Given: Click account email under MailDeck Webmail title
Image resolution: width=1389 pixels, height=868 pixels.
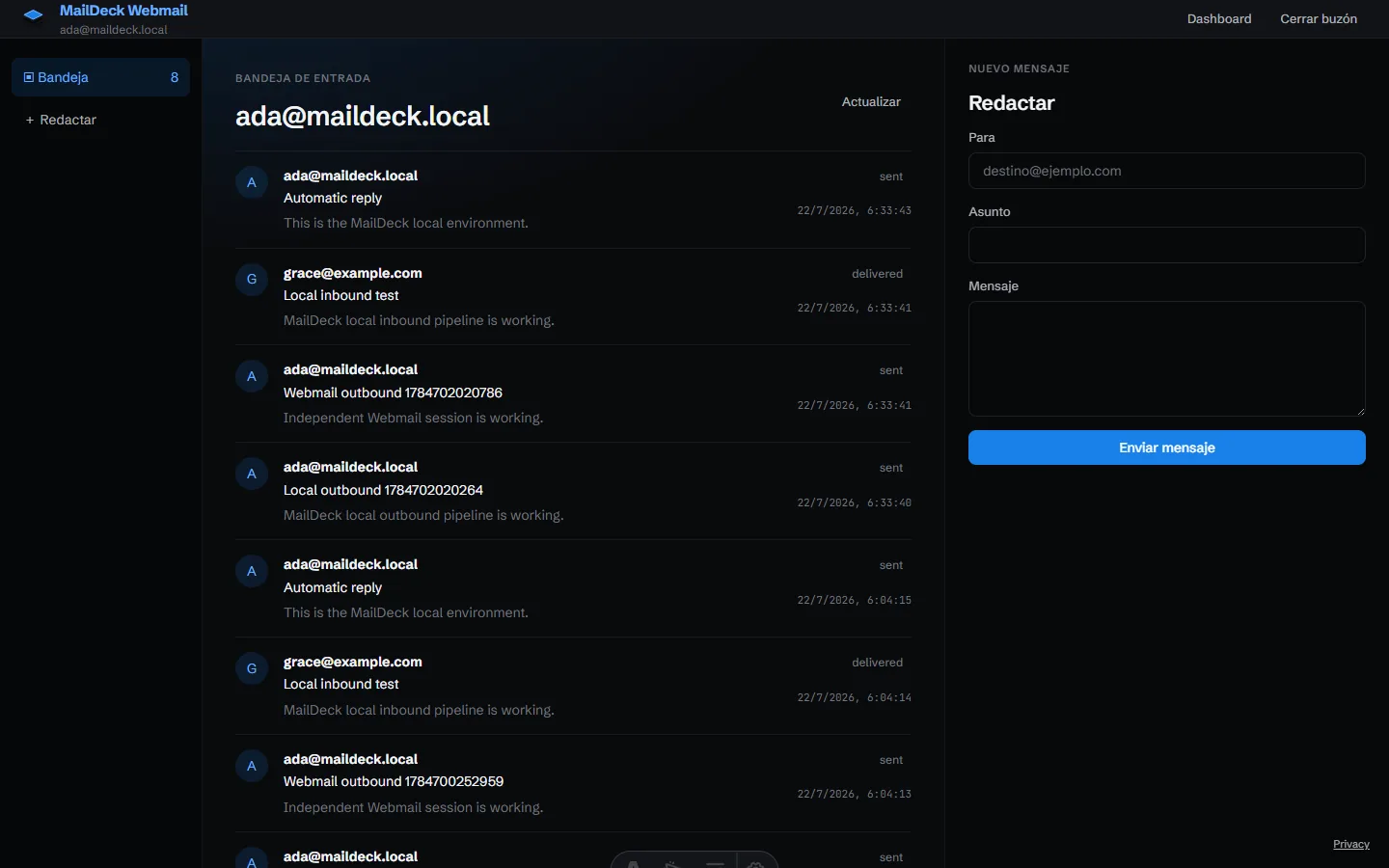Looking at the screenshot, I should tap(114, 30).
